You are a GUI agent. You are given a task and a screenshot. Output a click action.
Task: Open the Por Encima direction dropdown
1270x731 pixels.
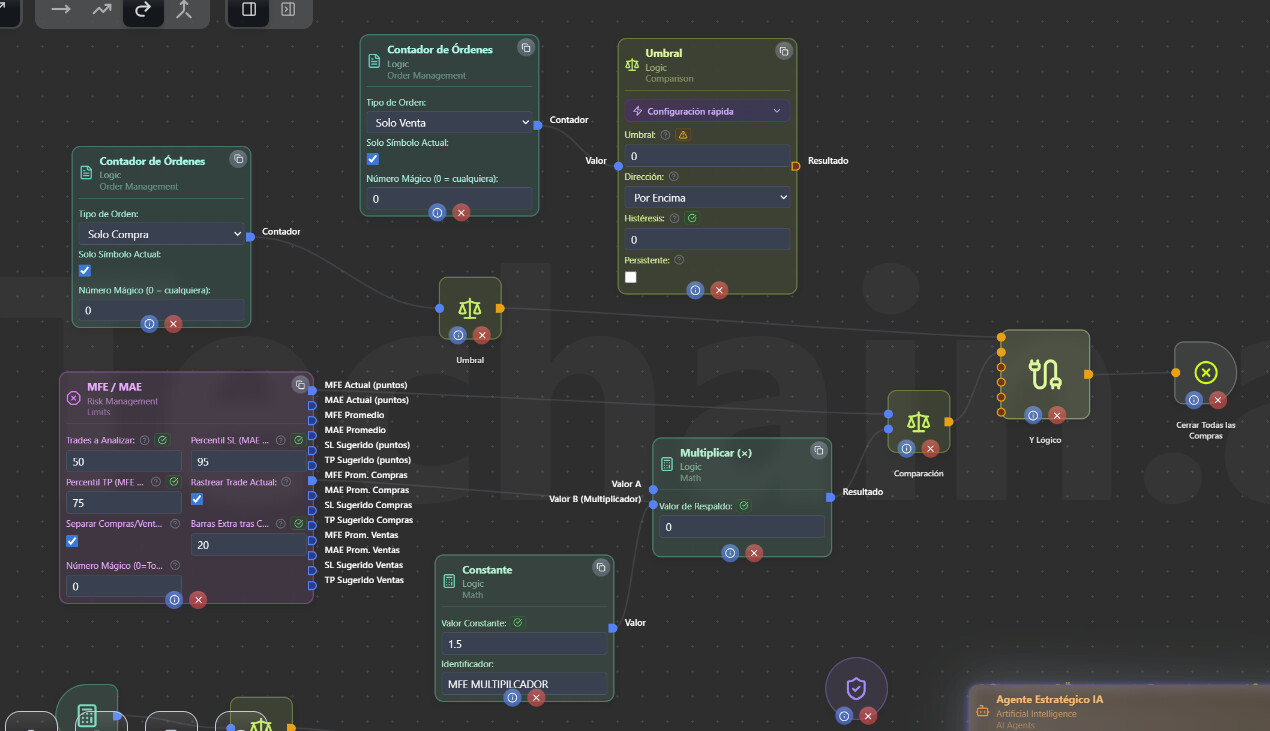(707, 198)
